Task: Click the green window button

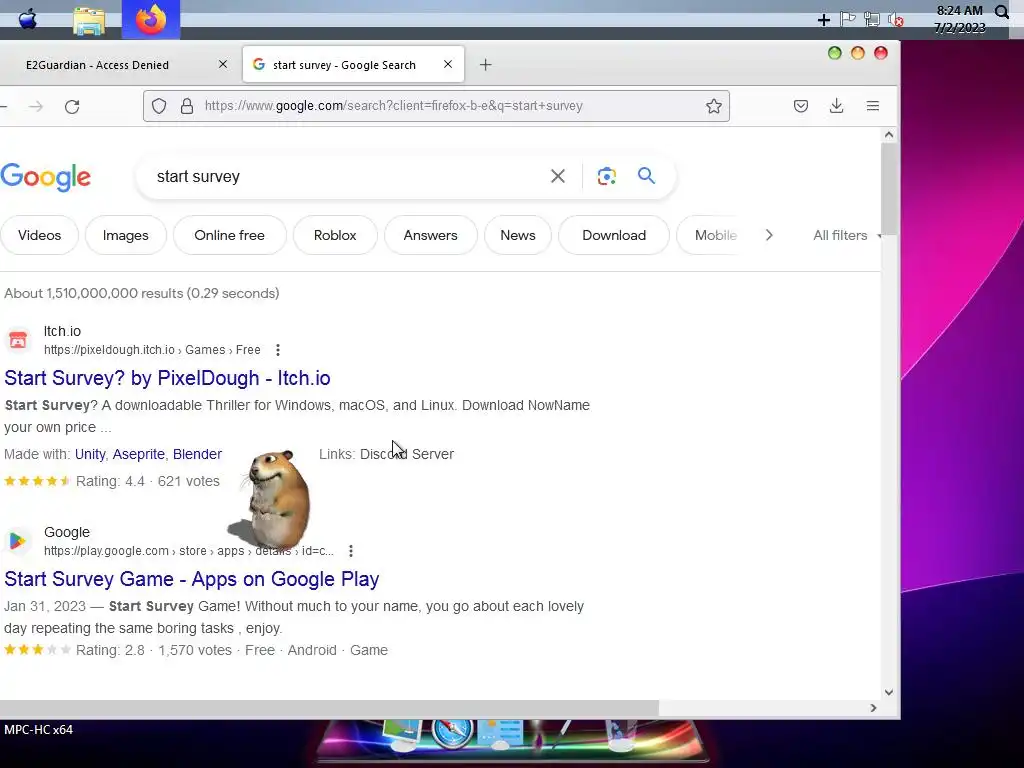Action: tap(835, 53)
